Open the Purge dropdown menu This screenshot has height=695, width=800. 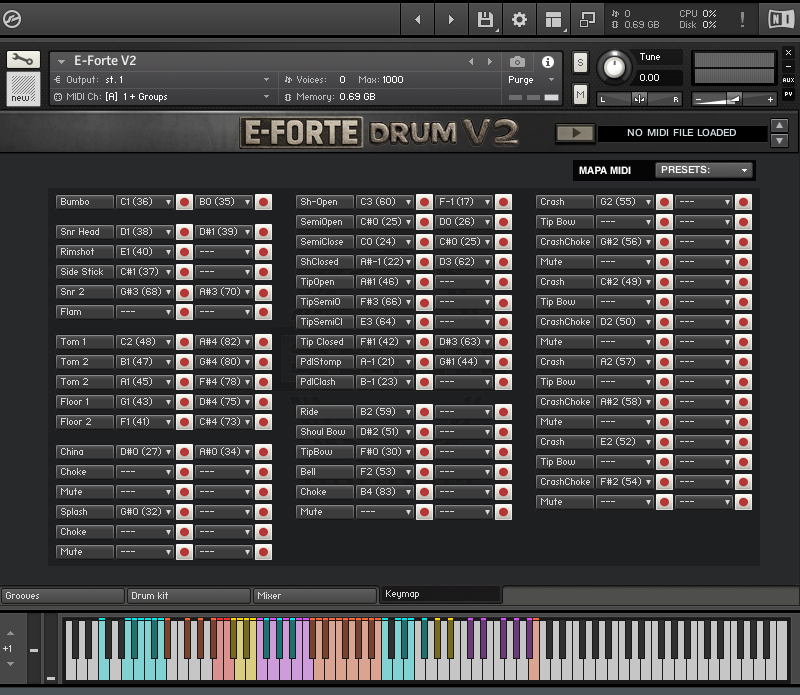coord(531,80)
